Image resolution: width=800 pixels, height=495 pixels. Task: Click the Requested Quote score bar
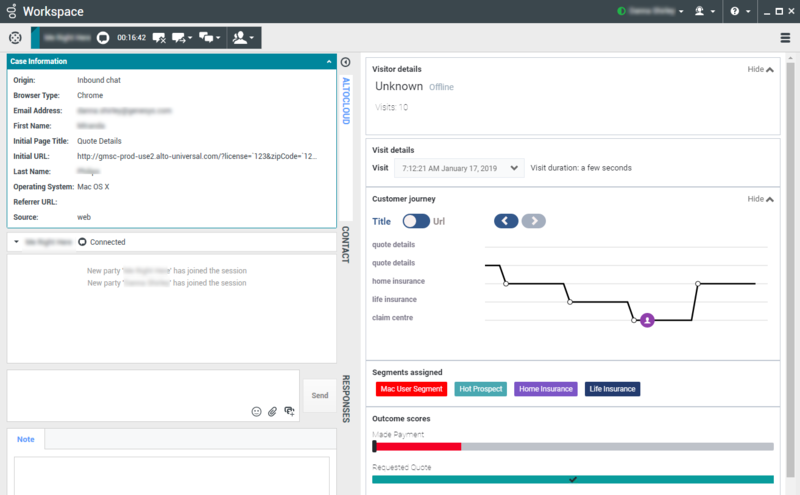click(x=573, y=479)
